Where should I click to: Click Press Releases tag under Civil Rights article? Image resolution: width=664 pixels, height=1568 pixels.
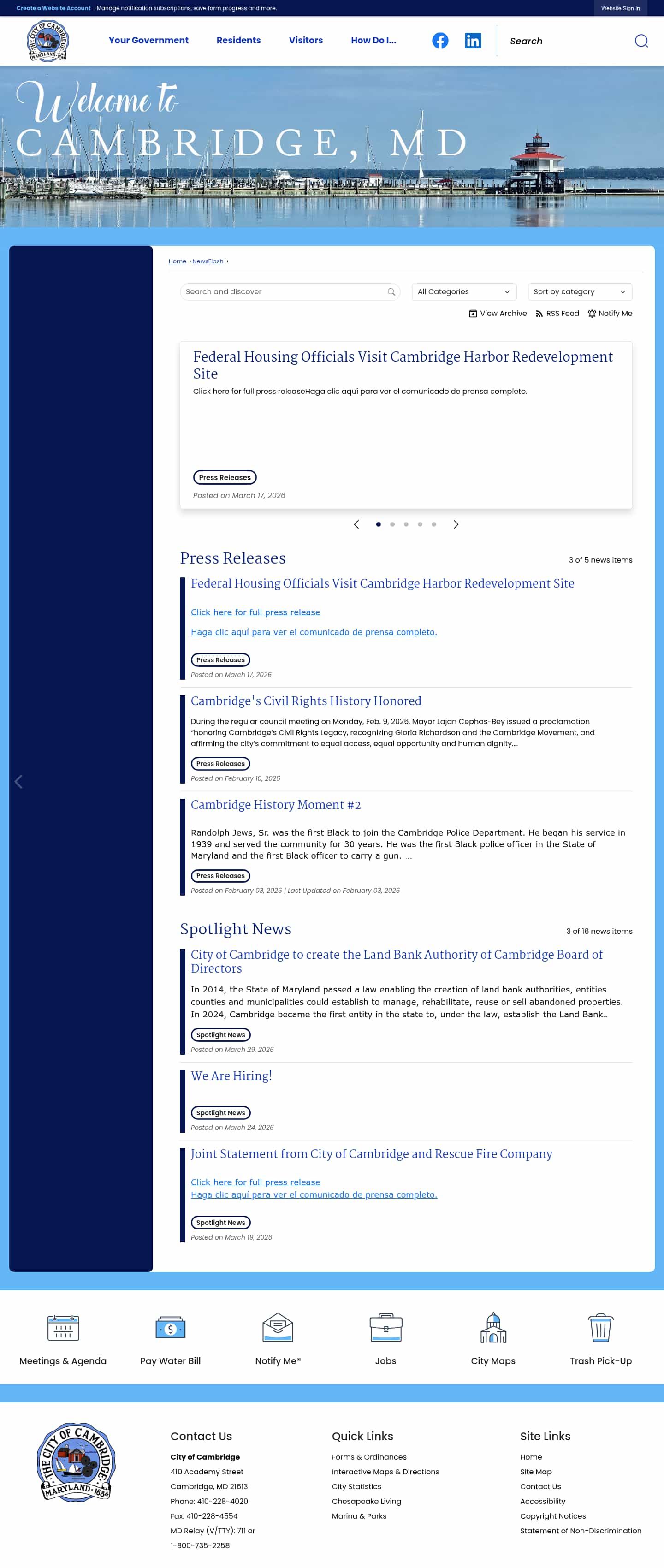point(220,763)
